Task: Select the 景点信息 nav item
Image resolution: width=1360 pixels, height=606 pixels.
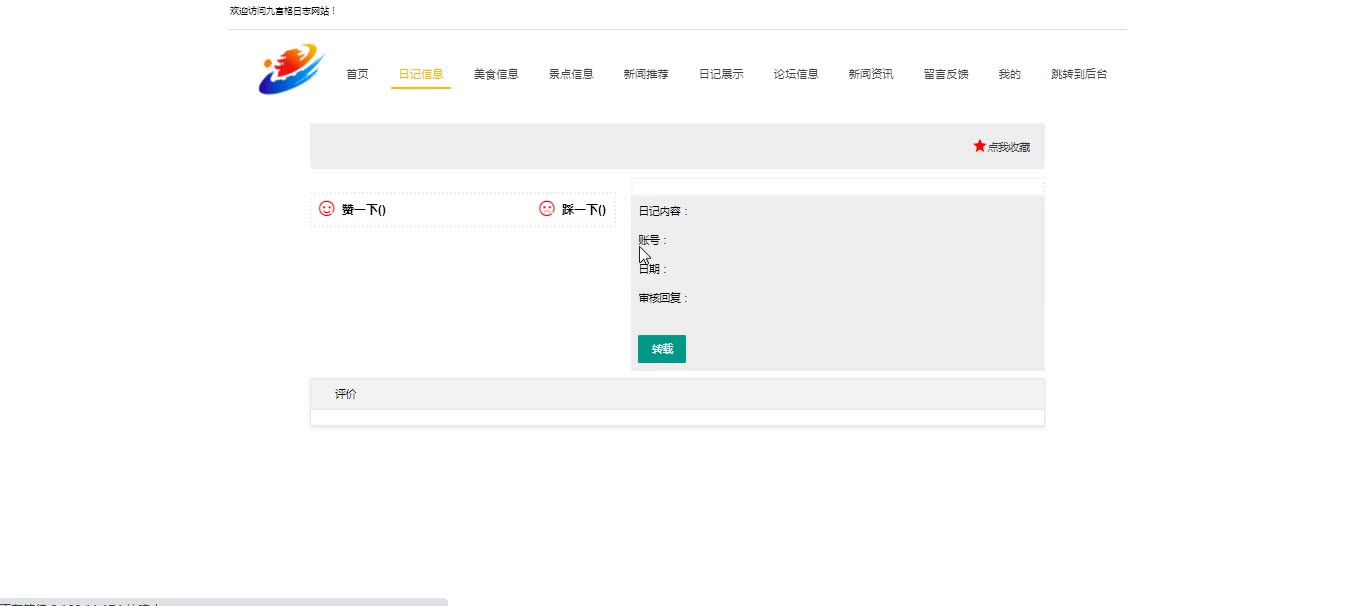Action: point(571,73)
